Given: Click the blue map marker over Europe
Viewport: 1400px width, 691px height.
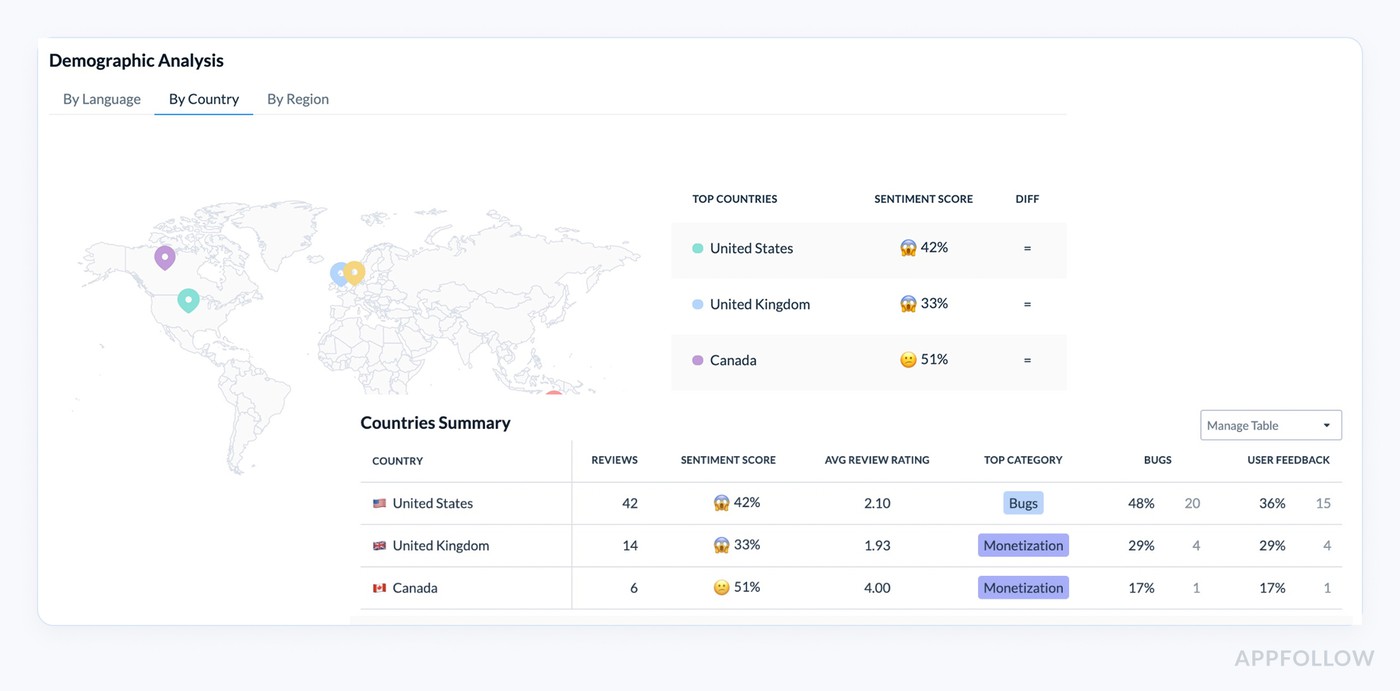Looking at the screenshot, I should pos(337,272).
